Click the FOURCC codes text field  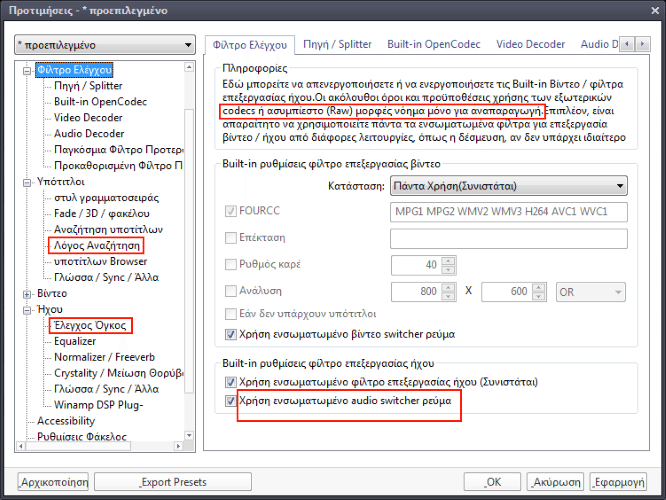coord(508,212)
